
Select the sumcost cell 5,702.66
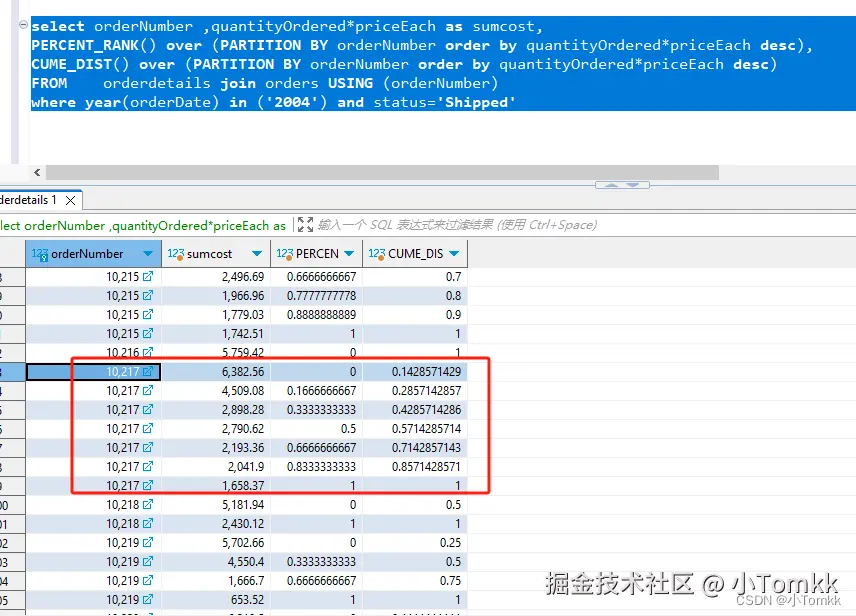216,543
